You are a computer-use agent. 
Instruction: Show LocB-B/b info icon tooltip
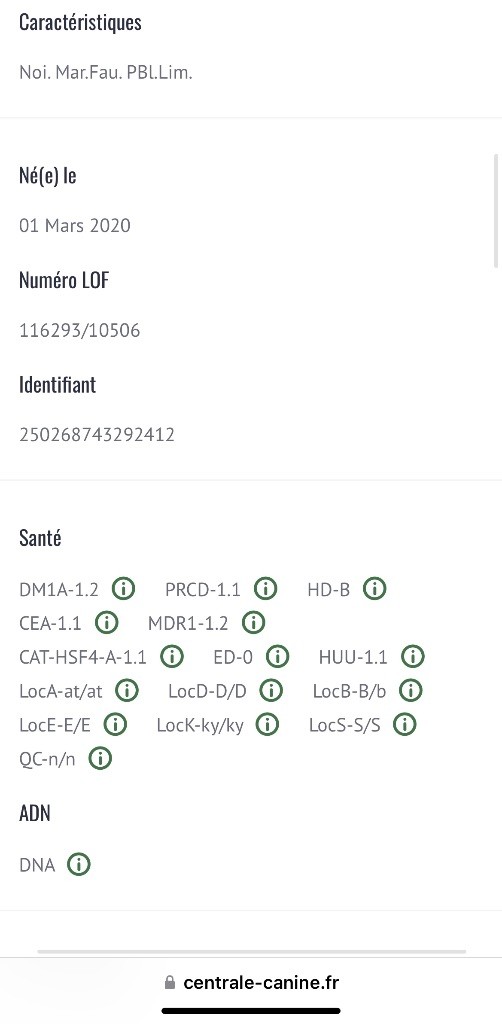[411, 690]
